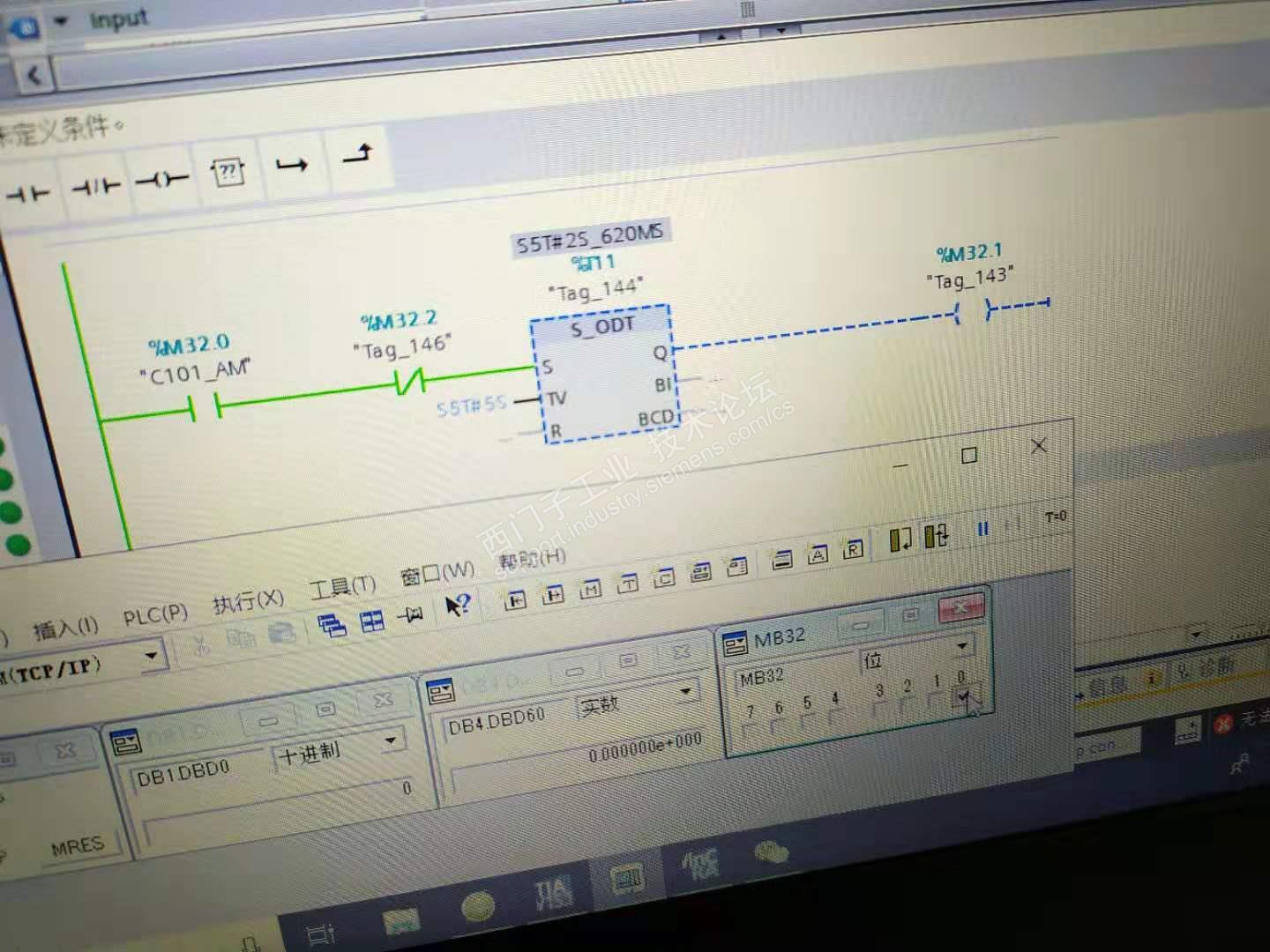This screenshot has height=952, width=1270.
Task: Open the 插入(I) menu
Action: 65,628
